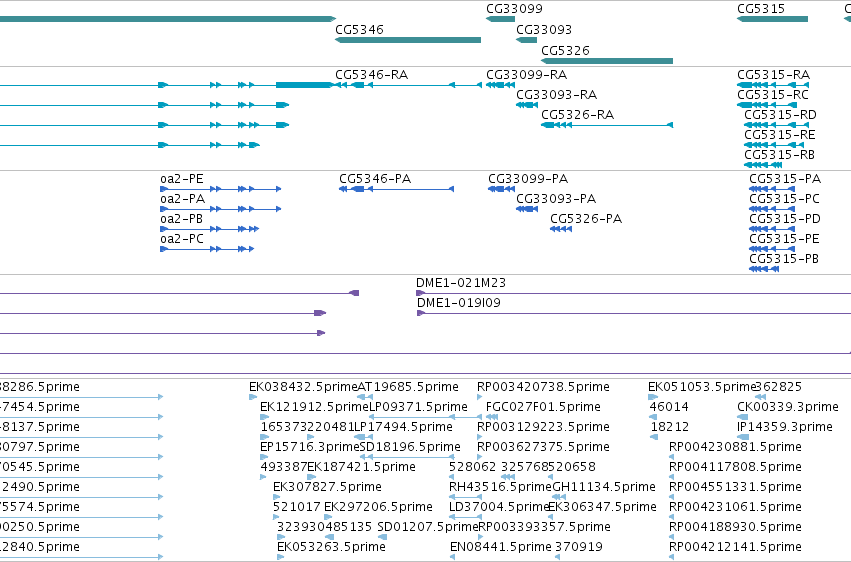
Task: Click the CG33093 gene label
Action: coord(544,30)
